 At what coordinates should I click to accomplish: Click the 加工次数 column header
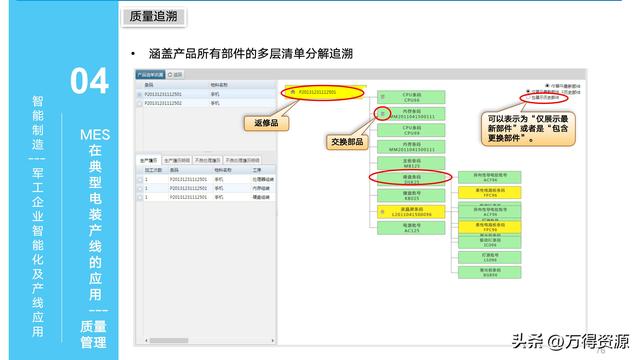click(153, 170)
